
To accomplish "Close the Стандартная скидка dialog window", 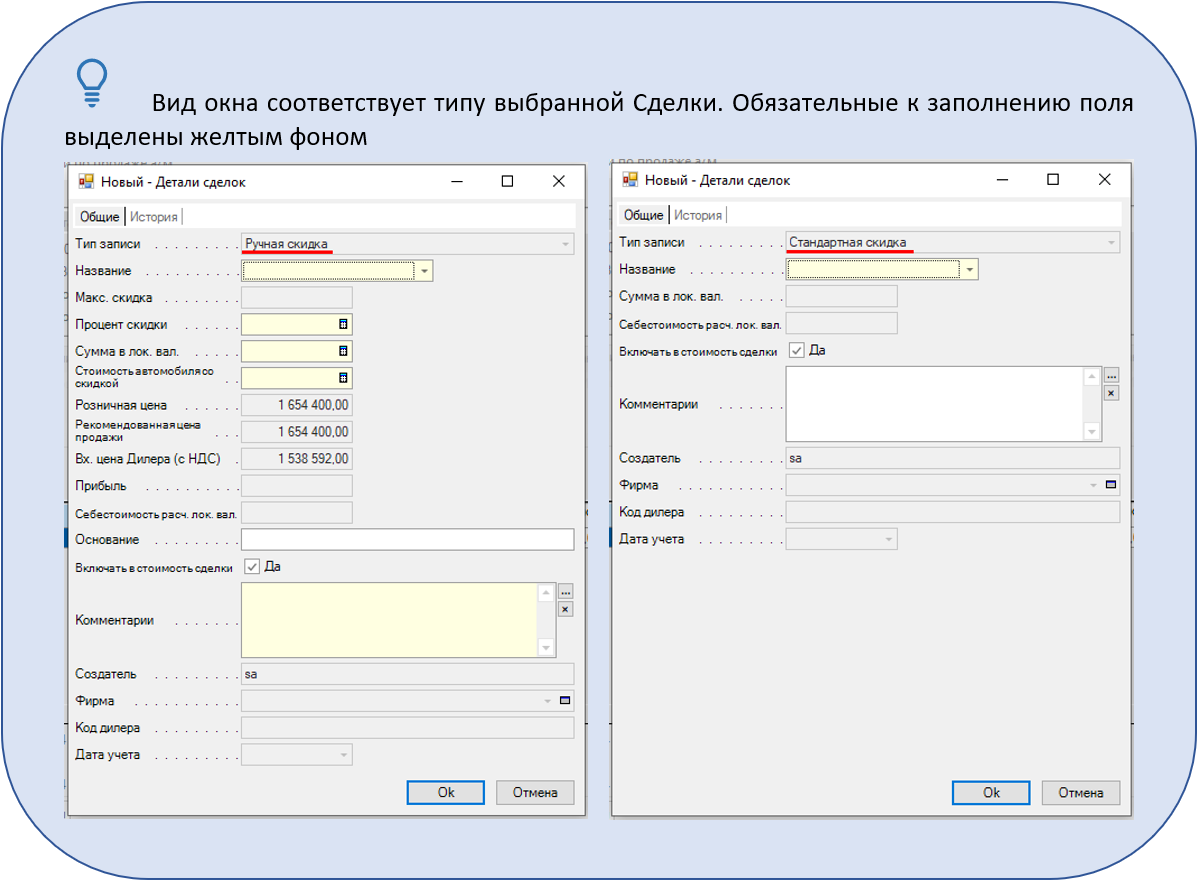I will point(1104,180).
